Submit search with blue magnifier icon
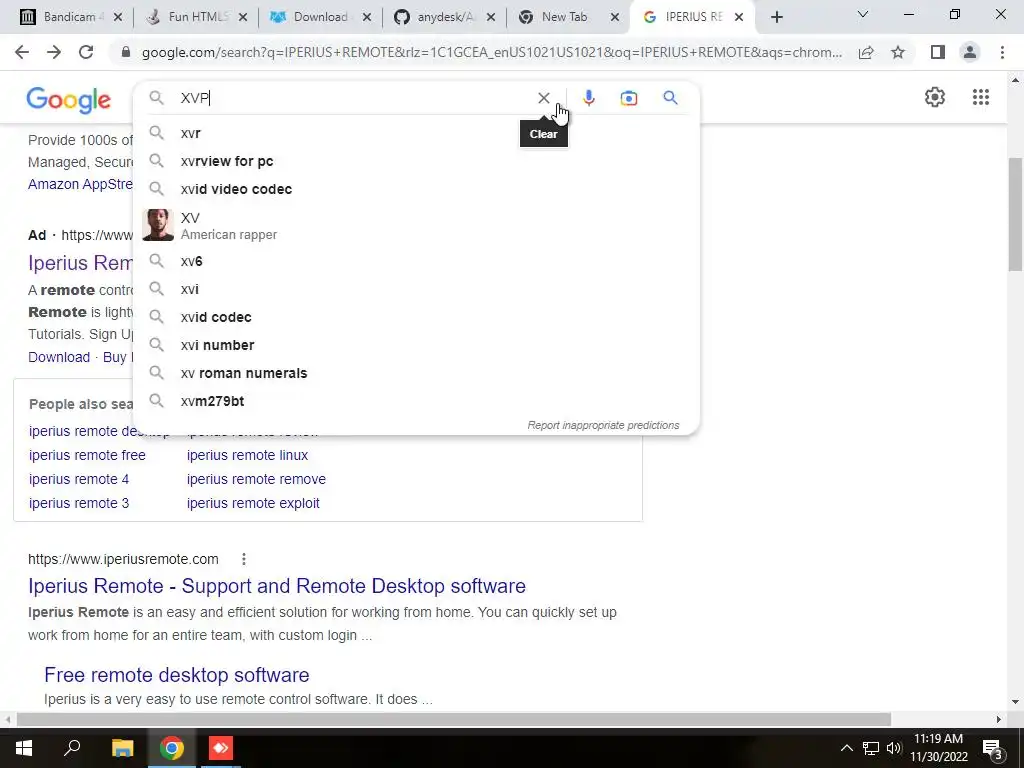This screenshot has width=1024, height=768. 670,98
